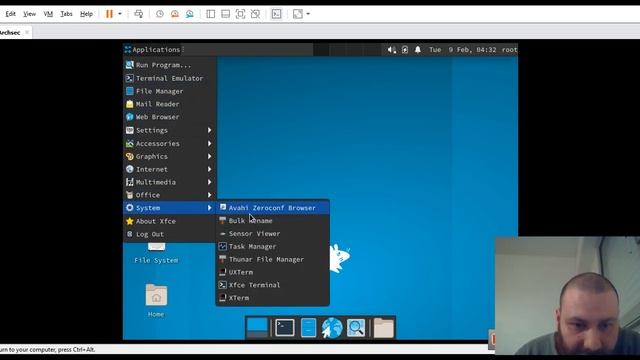Open the snapshot manager
This screenshot has height=360, width=640.
[x=190, y=14]
